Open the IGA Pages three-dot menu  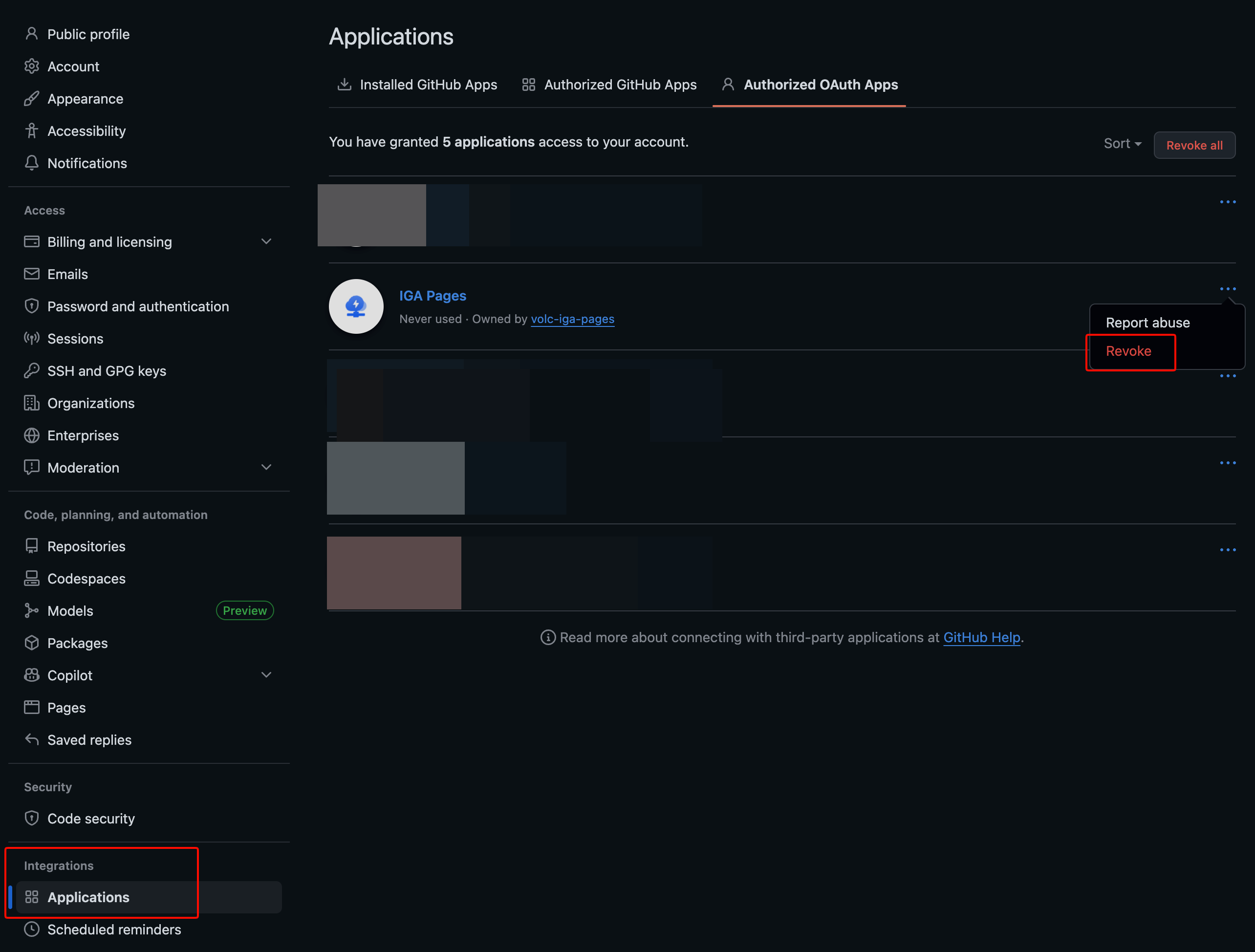(x=1228, y=289)
